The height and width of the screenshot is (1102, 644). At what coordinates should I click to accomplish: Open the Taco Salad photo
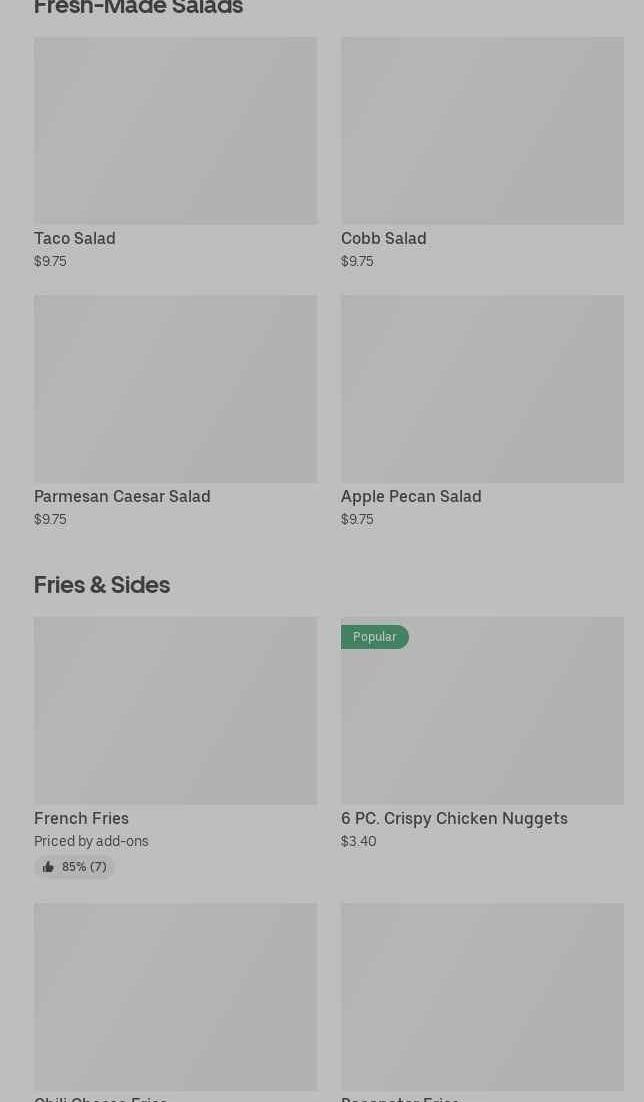coord(175,131)
